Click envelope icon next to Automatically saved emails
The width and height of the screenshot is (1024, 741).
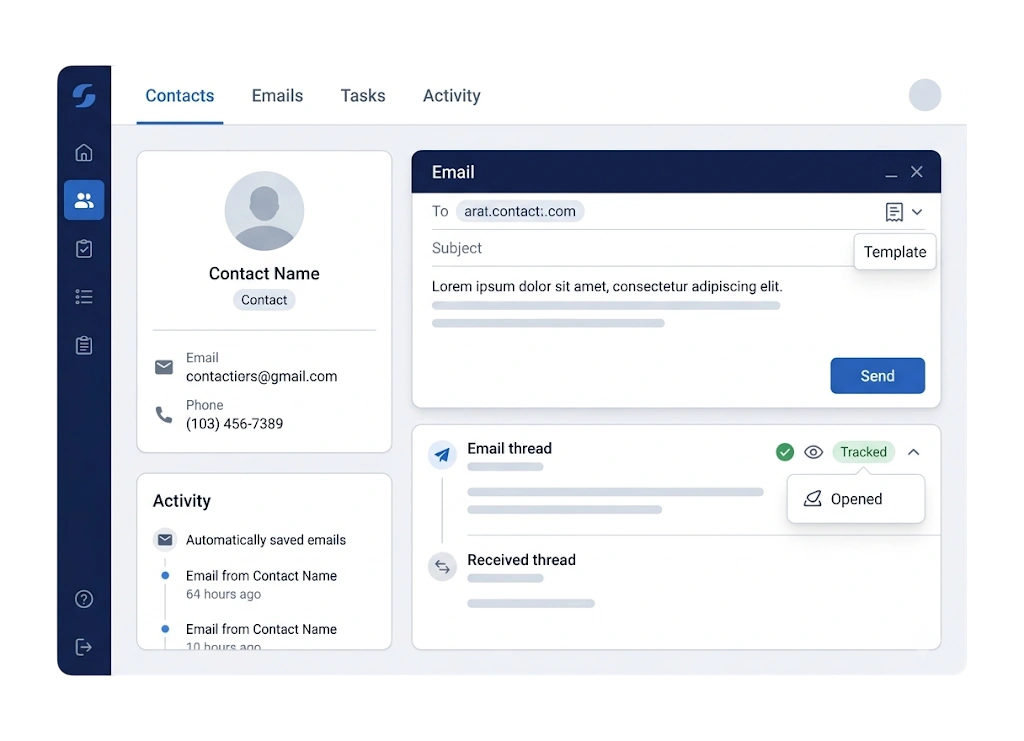tap(165, 540)
